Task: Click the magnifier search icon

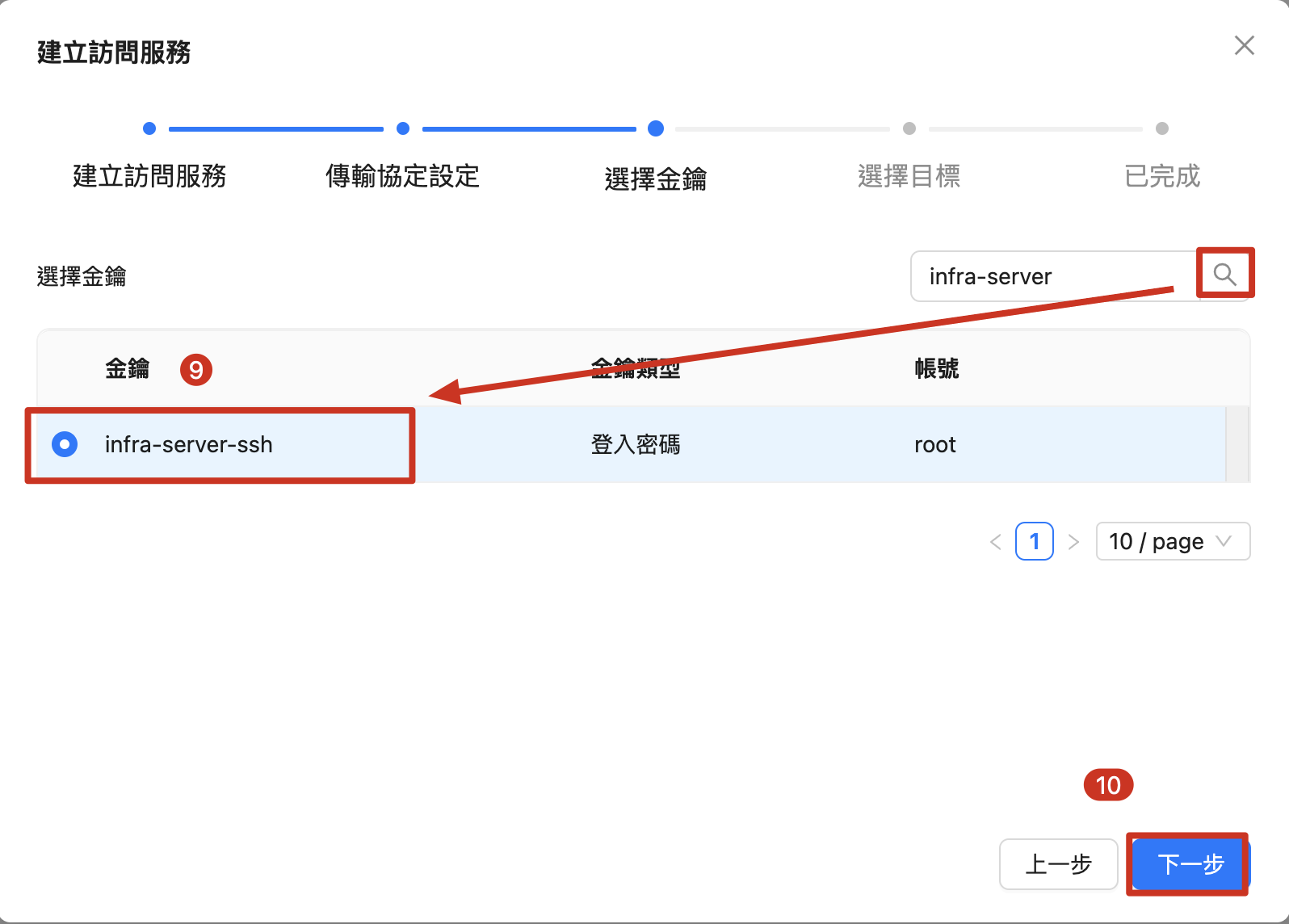Action: (1224, 275)
